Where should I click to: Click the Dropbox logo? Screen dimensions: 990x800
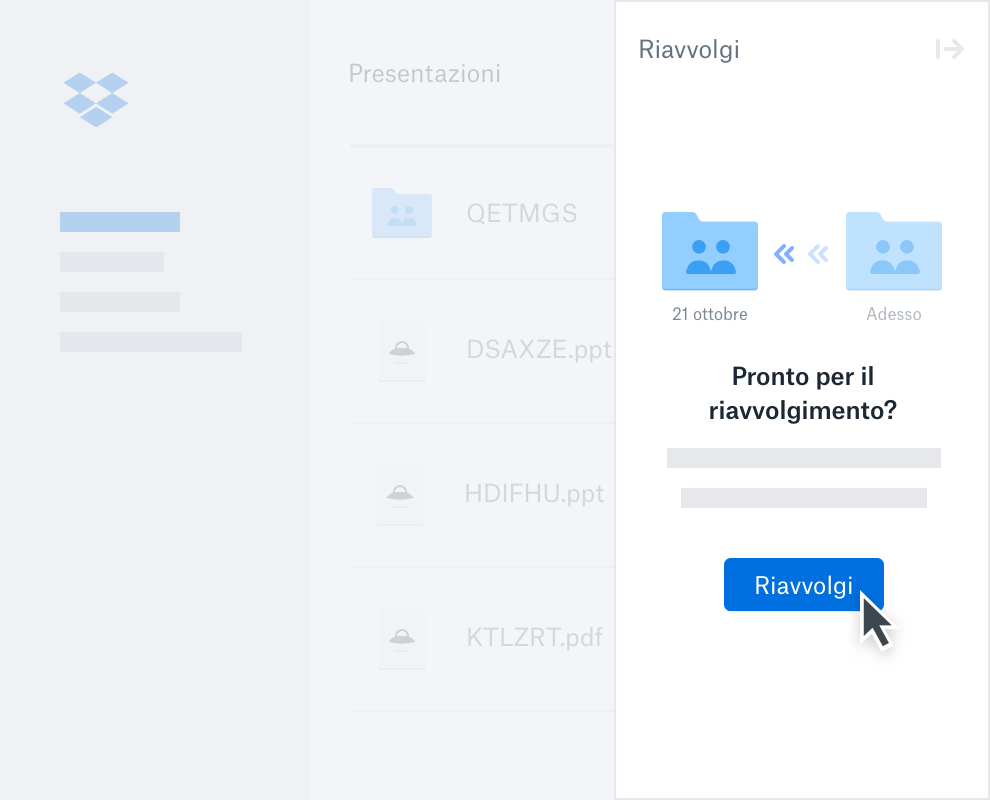[96, 100]
